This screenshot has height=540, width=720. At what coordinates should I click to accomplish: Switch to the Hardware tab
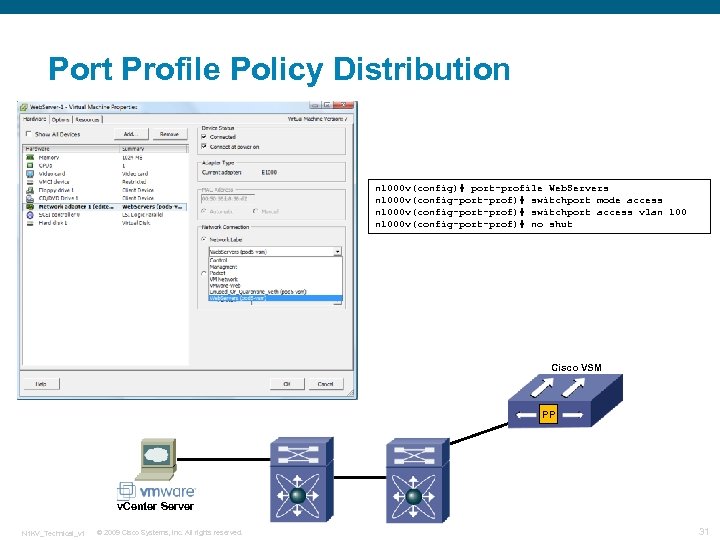click(x=35, y=119)
